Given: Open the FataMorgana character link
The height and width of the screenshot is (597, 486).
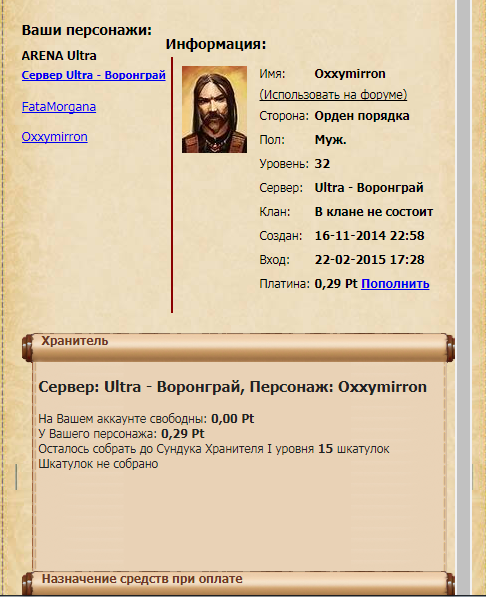Looking at the screenshot, I should (59, 107).
